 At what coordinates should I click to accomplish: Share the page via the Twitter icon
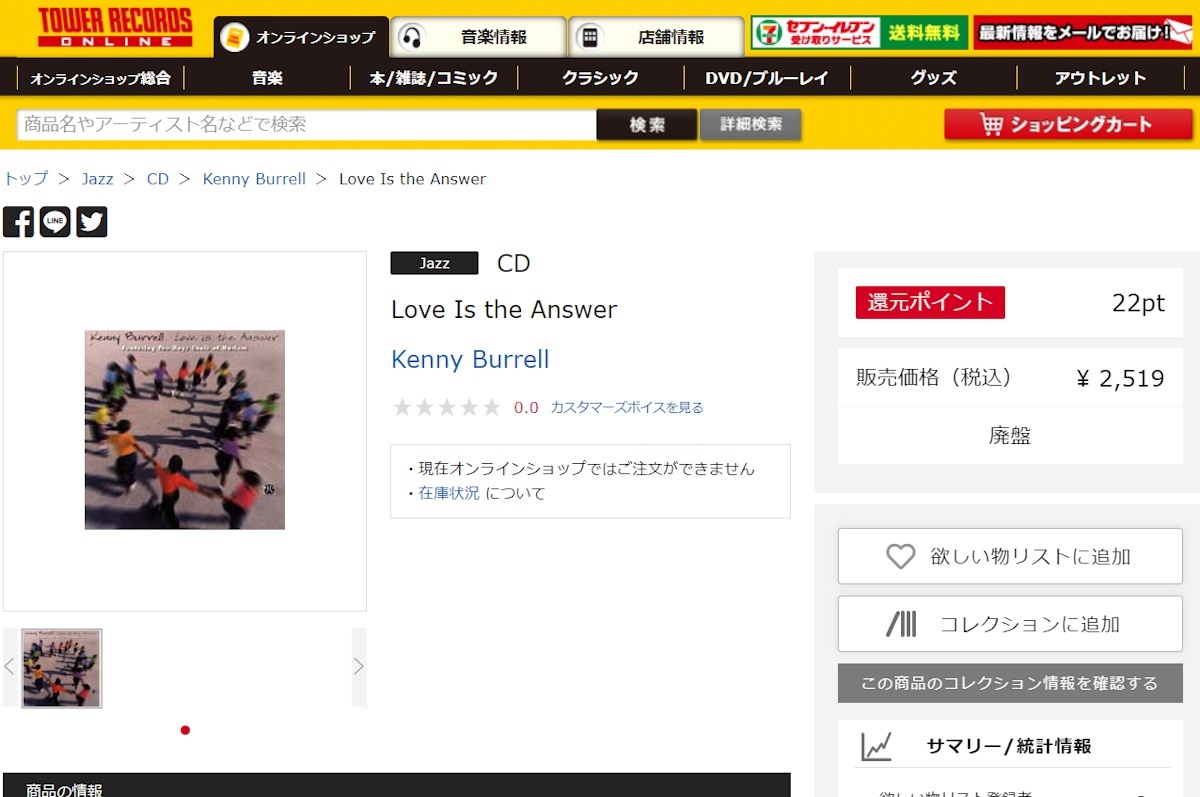tap(92, 222)
